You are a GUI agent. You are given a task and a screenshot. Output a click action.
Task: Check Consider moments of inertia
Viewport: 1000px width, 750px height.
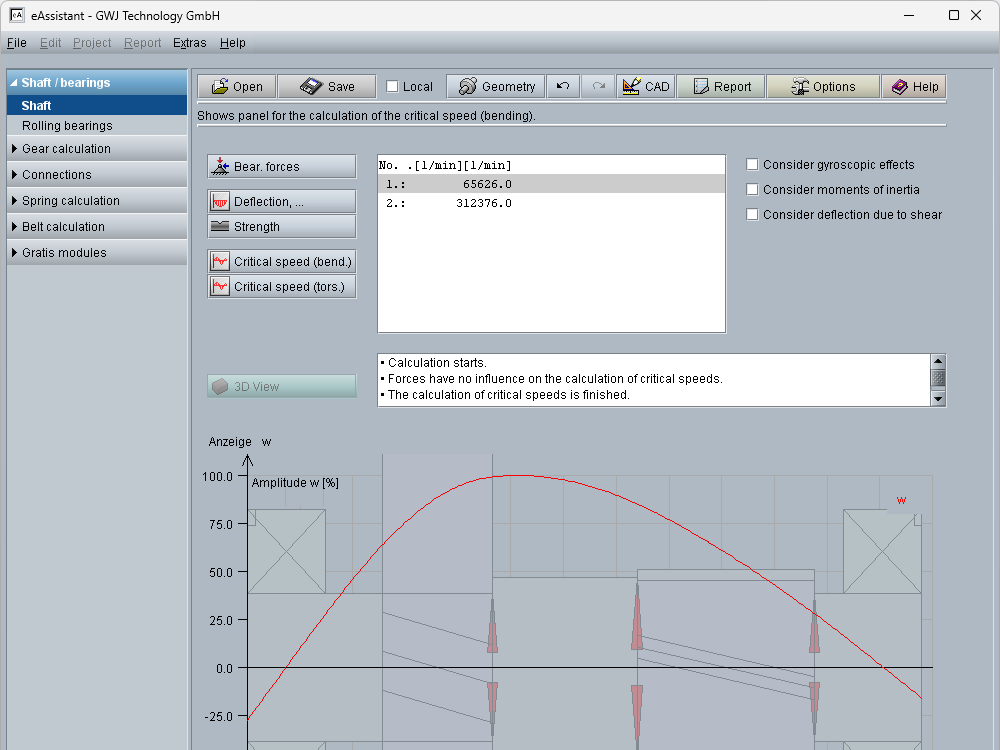[x=753, y=190]
